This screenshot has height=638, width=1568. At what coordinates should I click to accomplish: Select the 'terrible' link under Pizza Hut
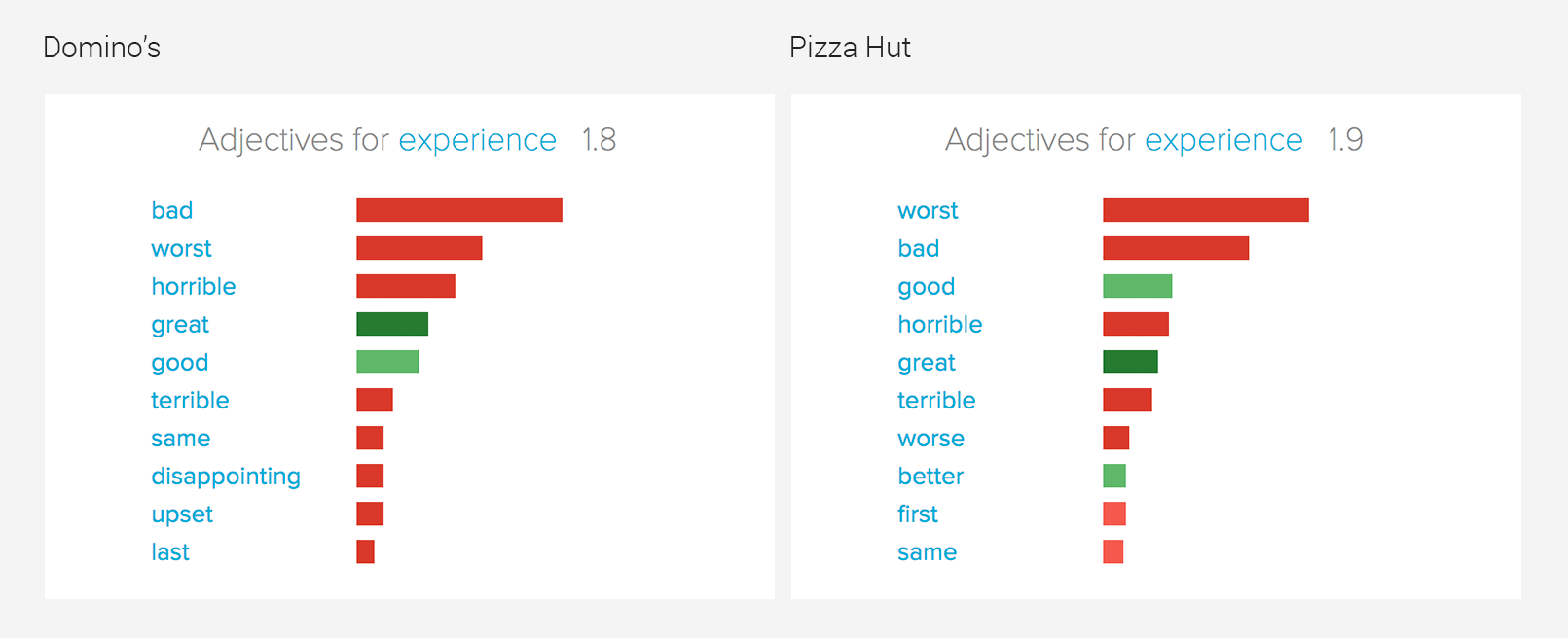pos(936,401)
